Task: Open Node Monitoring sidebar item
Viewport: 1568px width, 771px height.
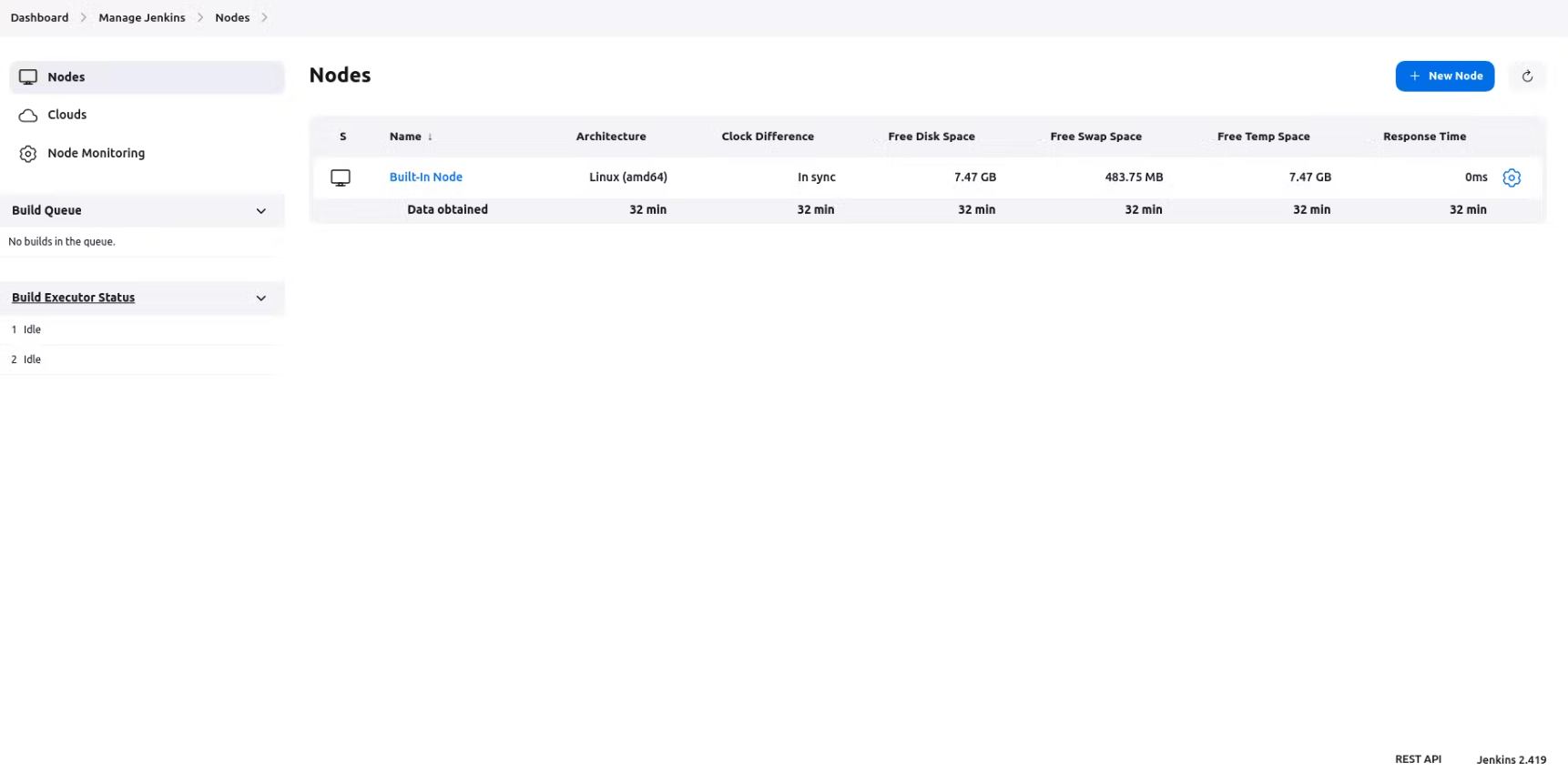Action: (147, 153)
